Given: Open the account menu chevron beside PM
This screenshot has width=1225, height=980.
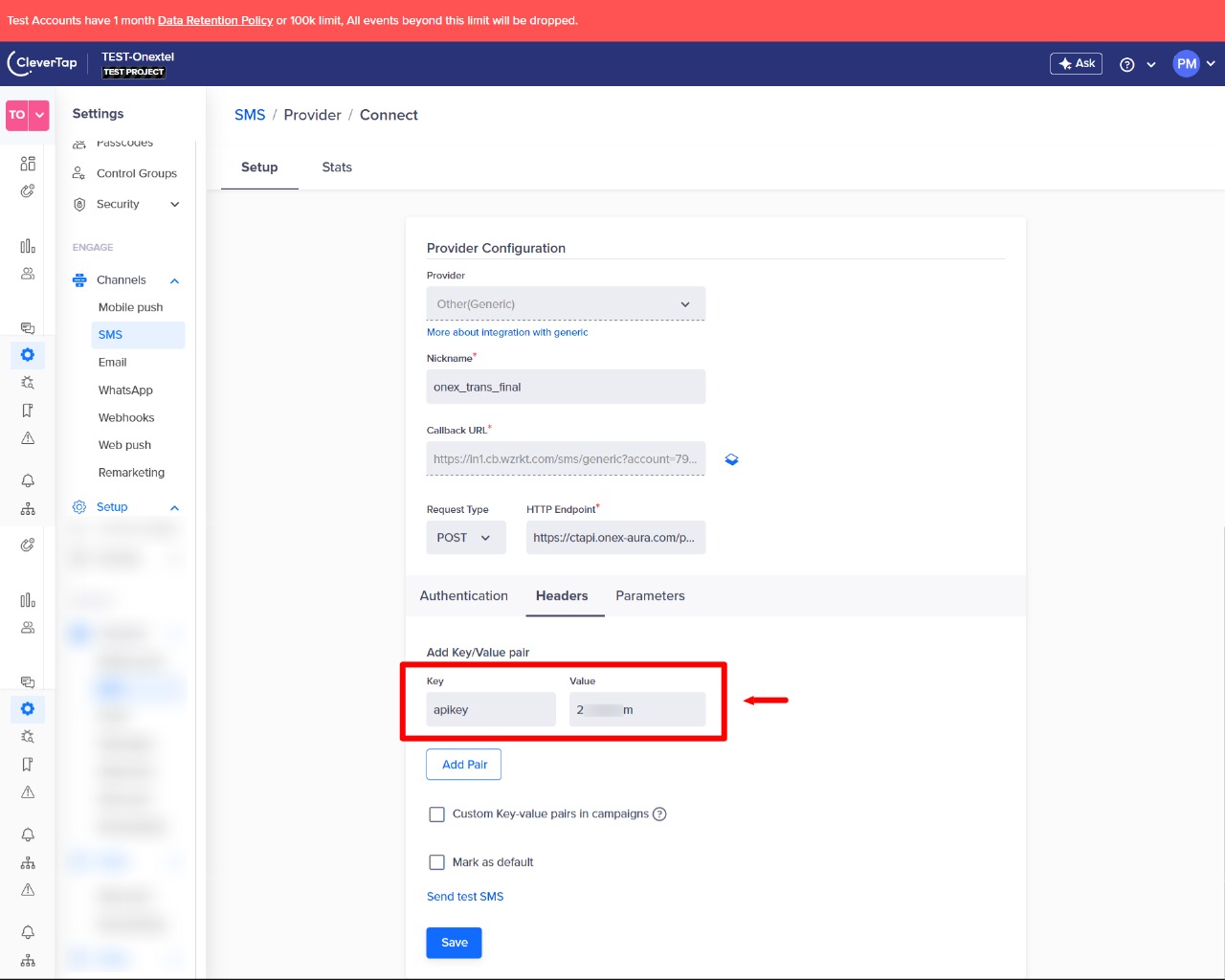Looking at the screenshot, I should [x=1211, y=64].
